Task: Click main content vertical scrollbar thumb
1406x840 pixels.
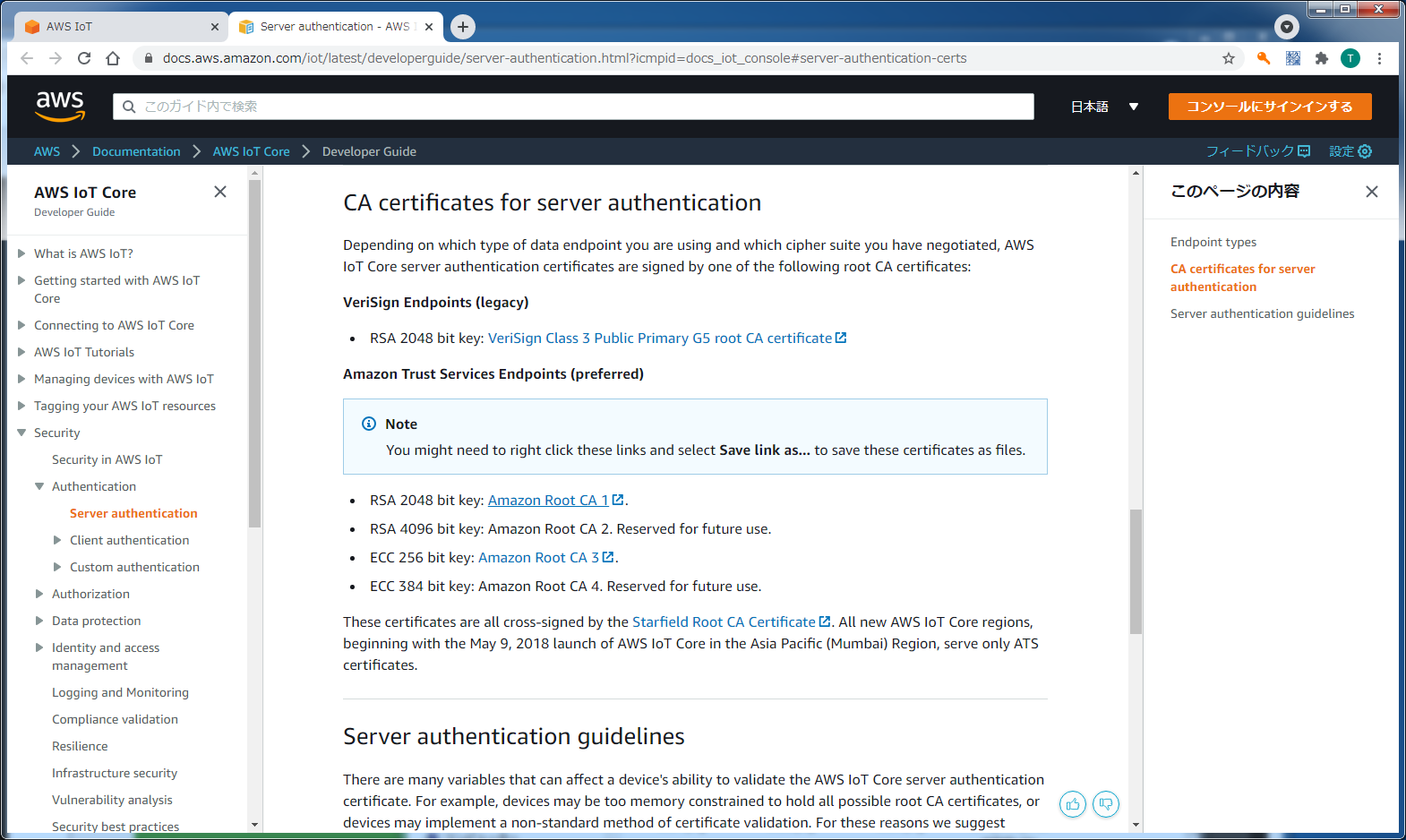Action: (1136, 571)
